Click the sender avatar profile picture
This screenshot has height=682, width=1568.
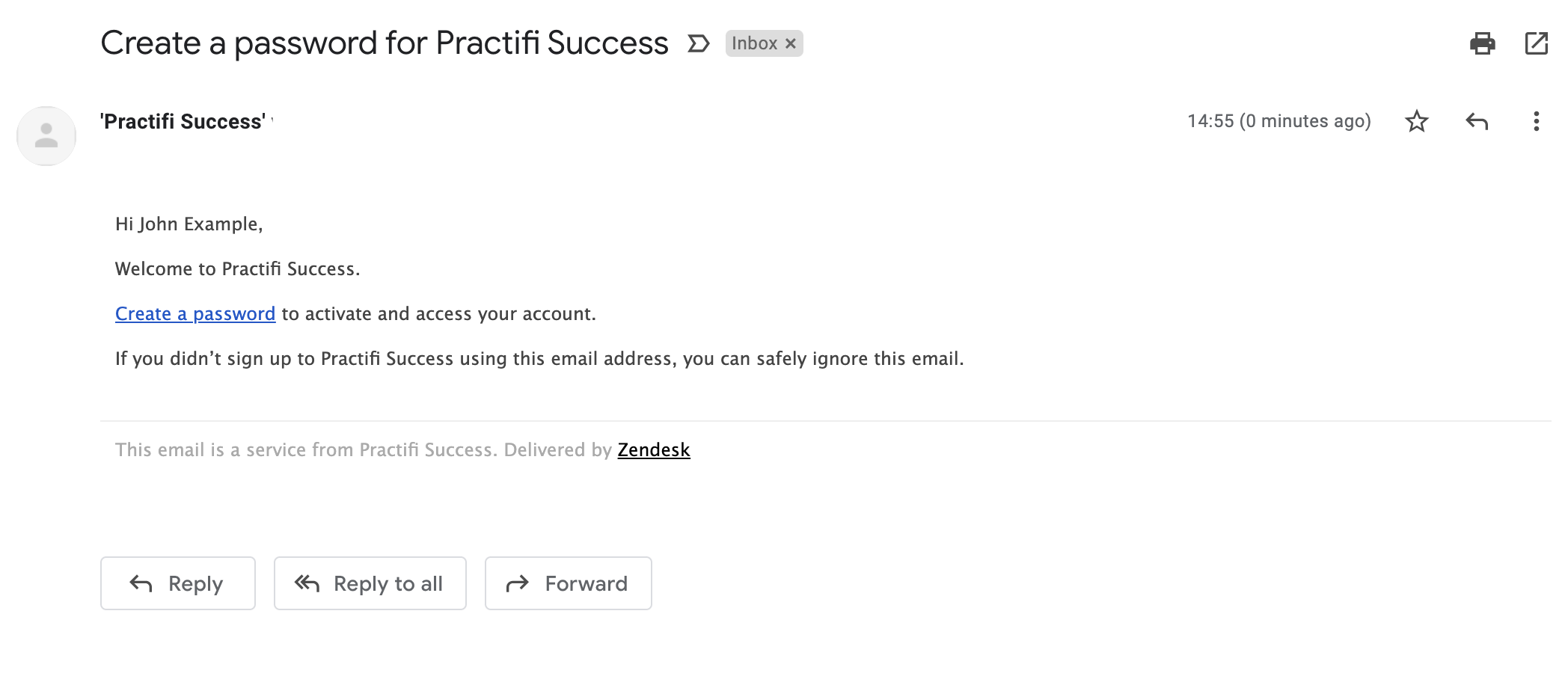[x=46, y=135]
